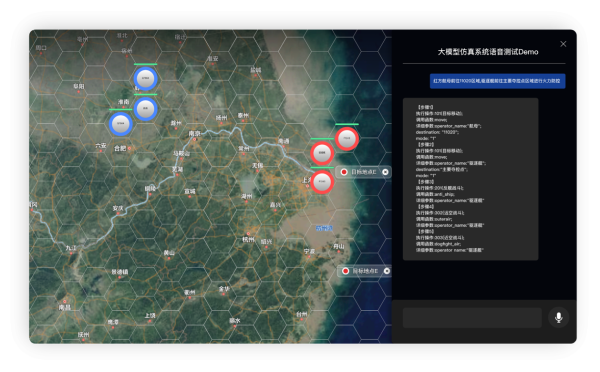600x372 pixels.
Task: Click the gray 步骤 response text box
Action: [470, 179]
